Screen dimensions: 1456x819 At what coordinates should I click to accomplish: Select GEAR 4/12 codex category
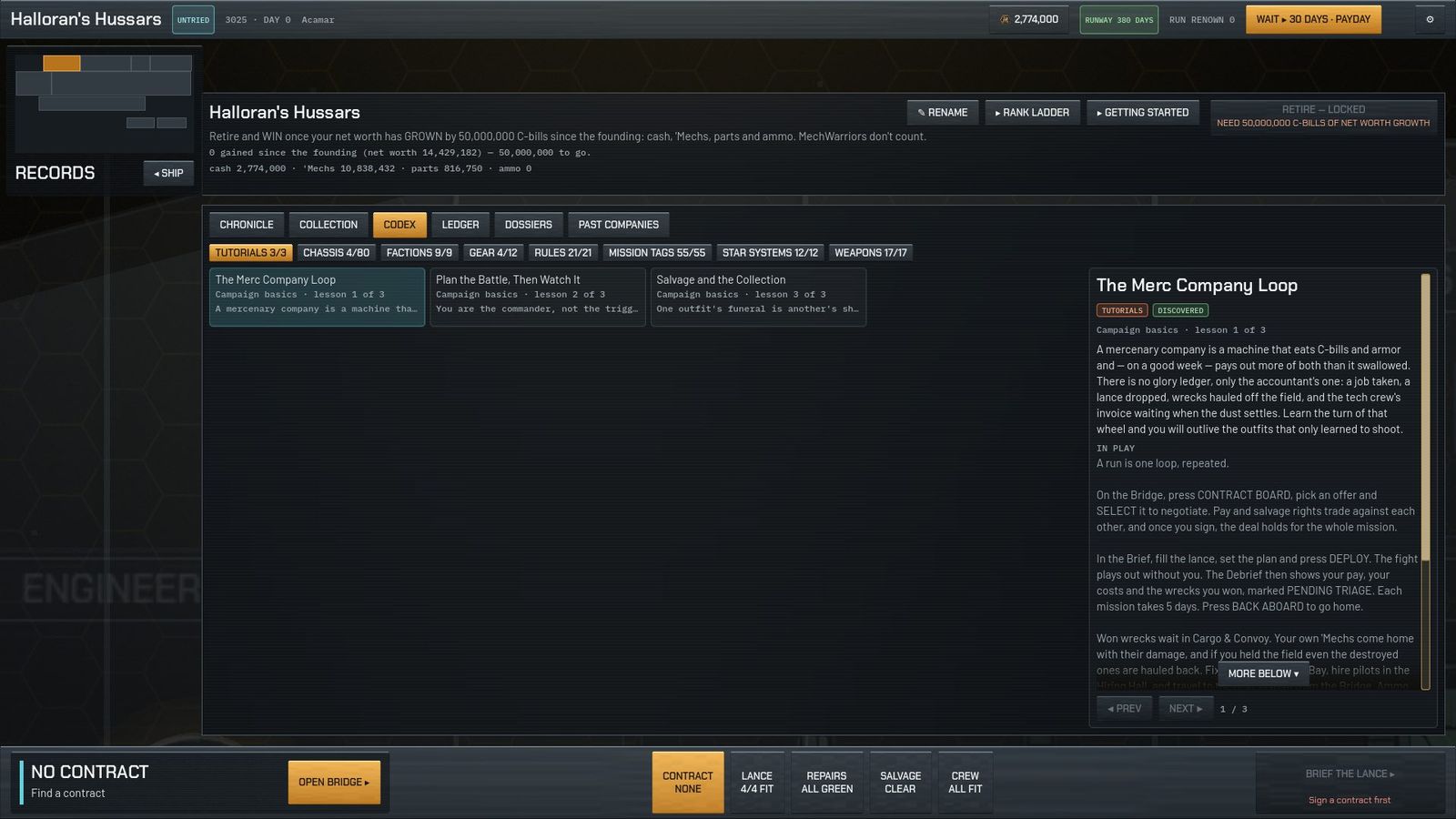pyautogui.click(x=493, y=253)
